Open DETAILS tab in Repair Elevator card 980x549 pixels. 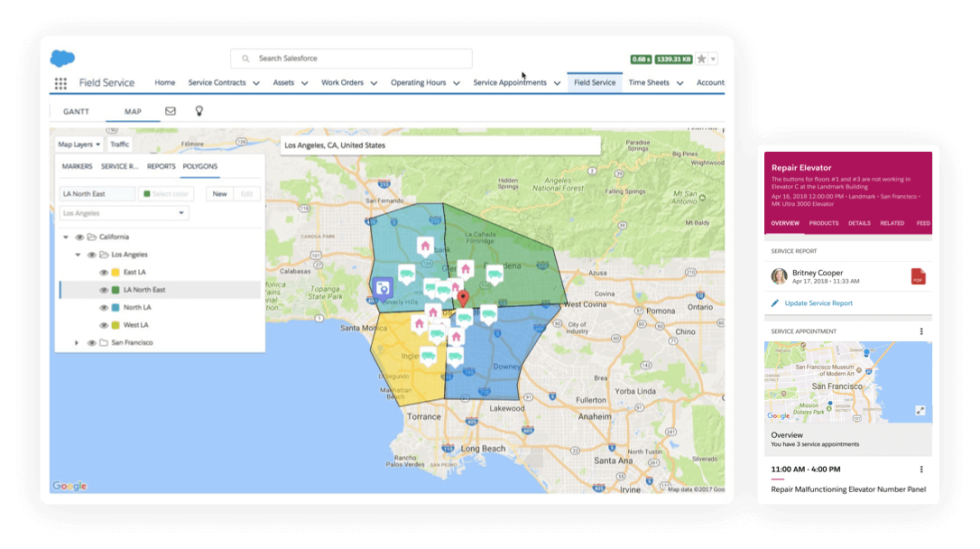click(x=859, y=223)
